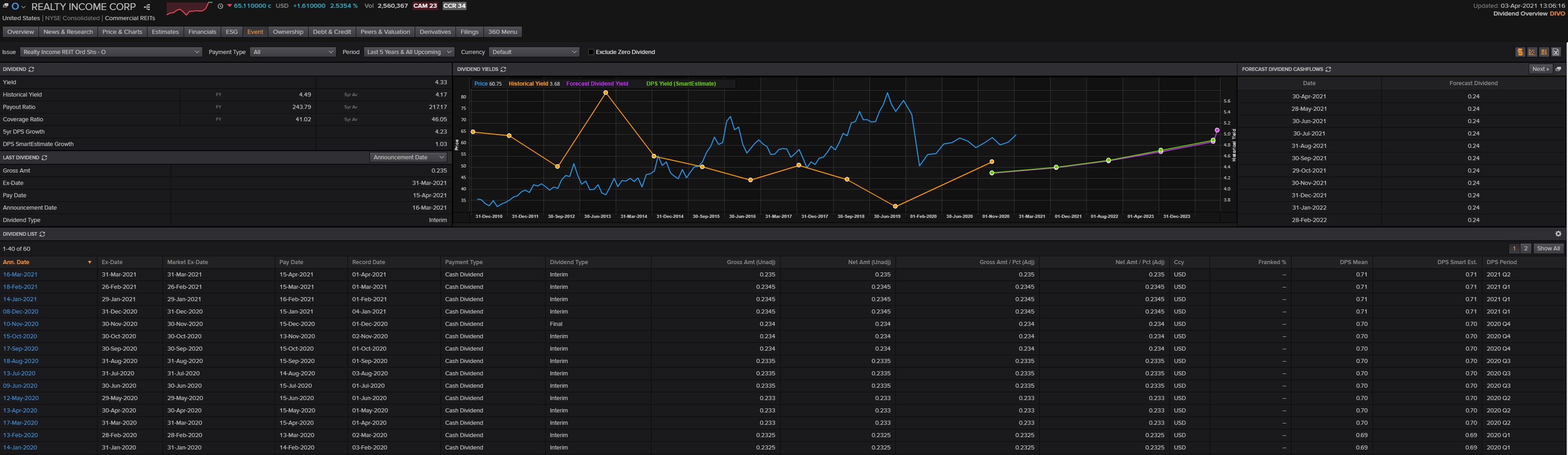Toggle Forecast Dividend Yield legend entry

[x=597, y=84]
